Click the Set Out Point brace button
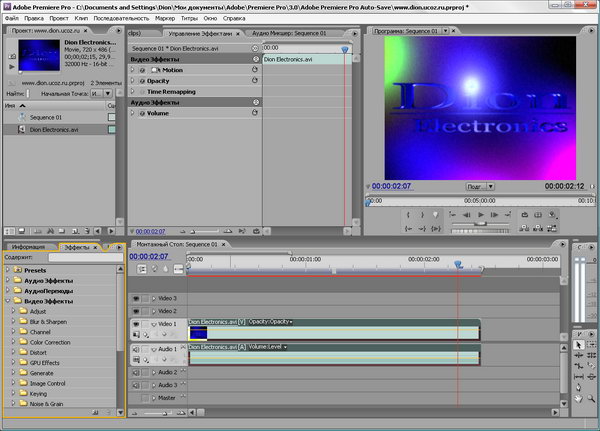The image size is (600, 431). point(422,215)
